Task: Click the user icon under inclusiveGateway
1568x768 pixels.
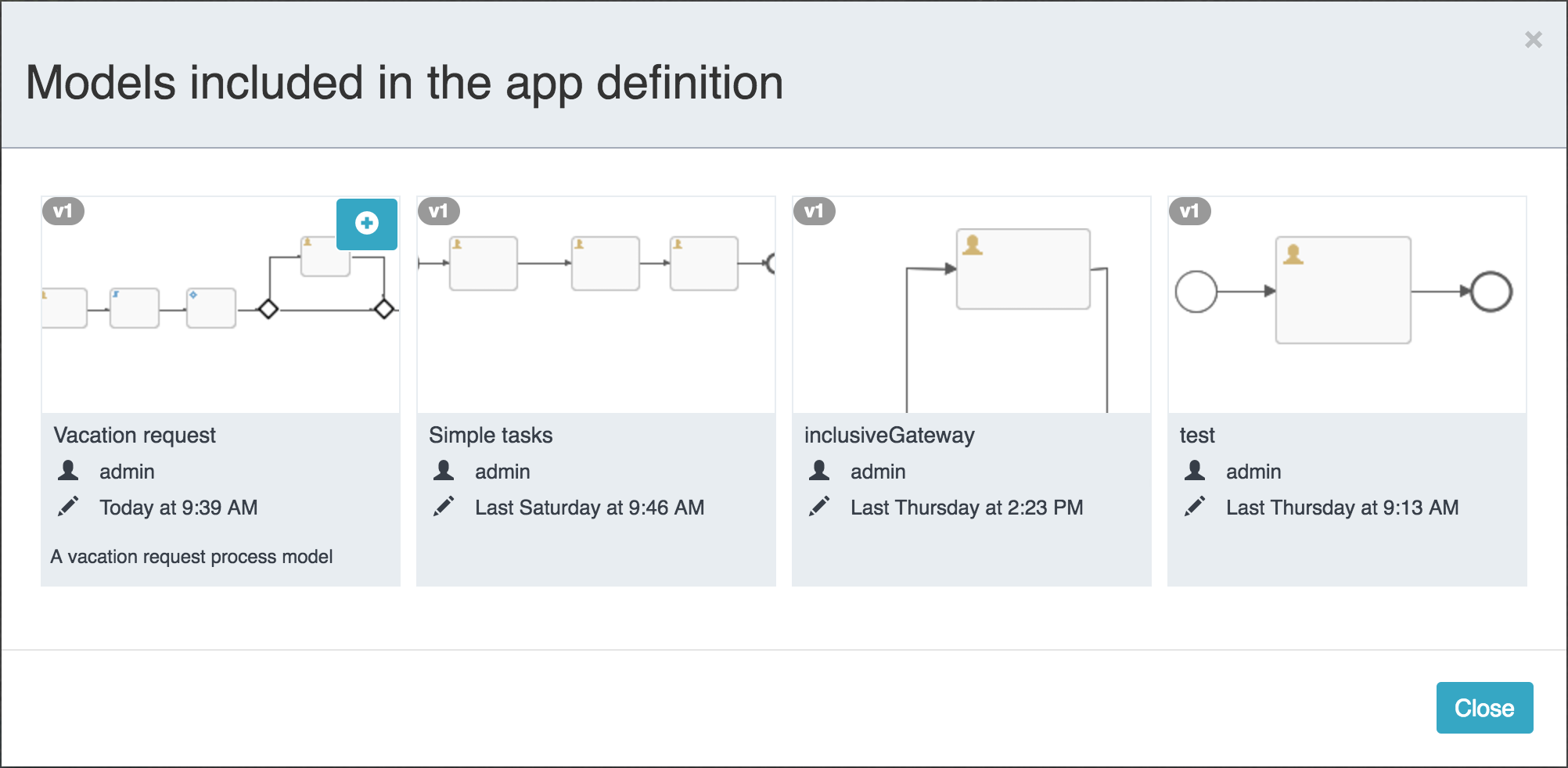Action: [819, 471]
